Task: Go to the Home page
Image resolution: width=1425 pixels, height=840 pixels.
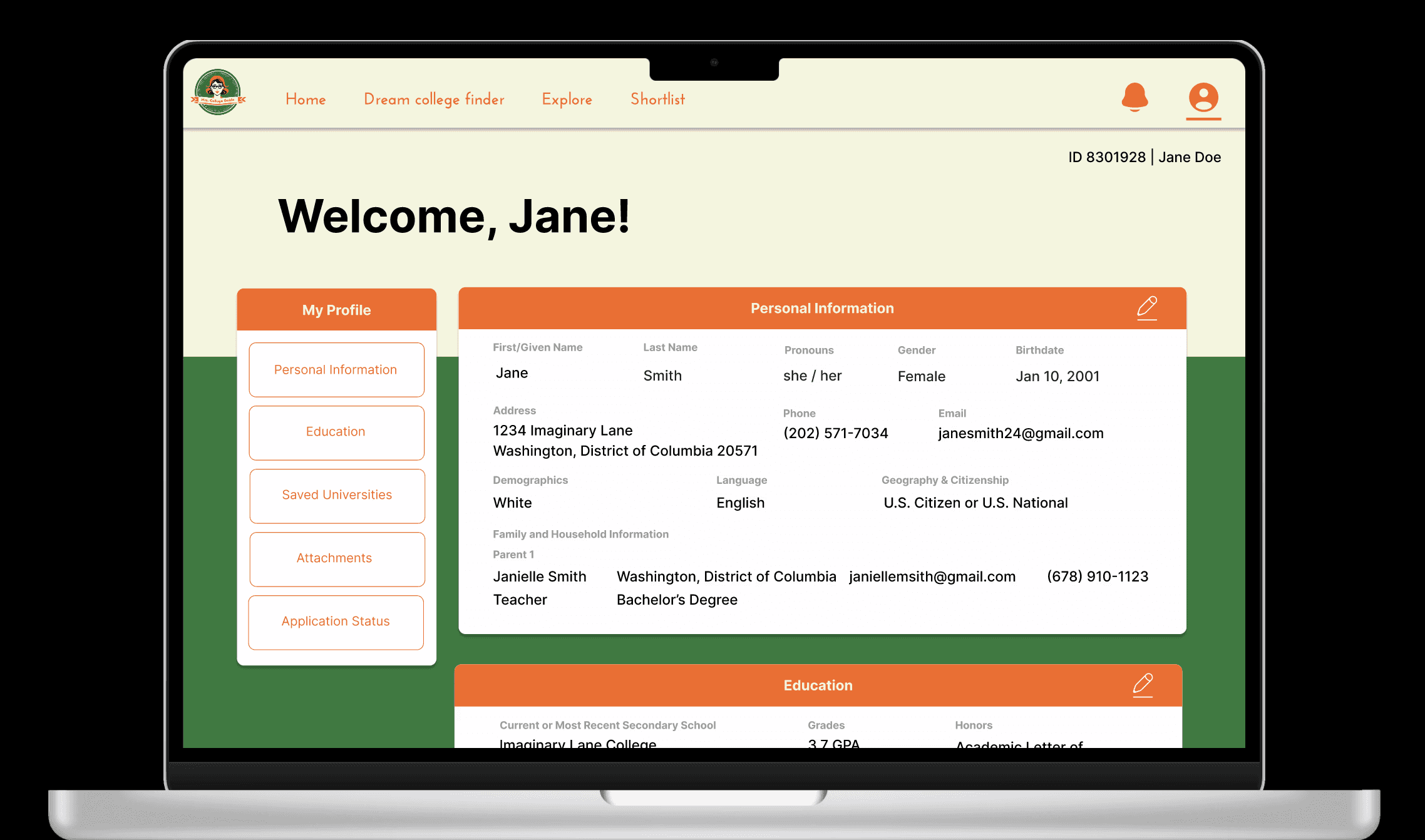Action: click(x=306, y=100)
